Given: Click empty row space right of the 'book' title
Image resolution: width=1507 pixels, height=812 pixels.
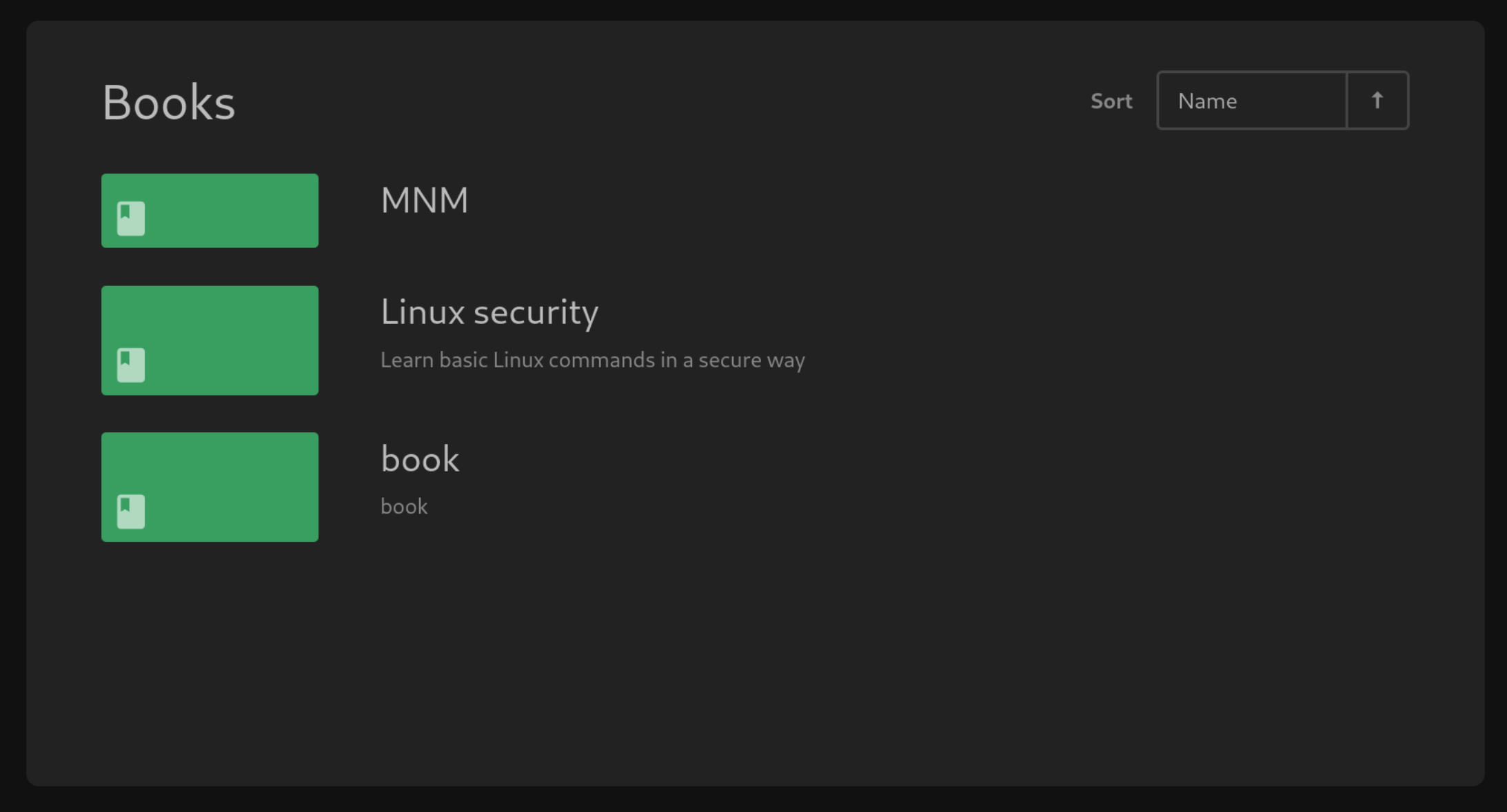Looking at the screenshot, I should coord(896,476).
